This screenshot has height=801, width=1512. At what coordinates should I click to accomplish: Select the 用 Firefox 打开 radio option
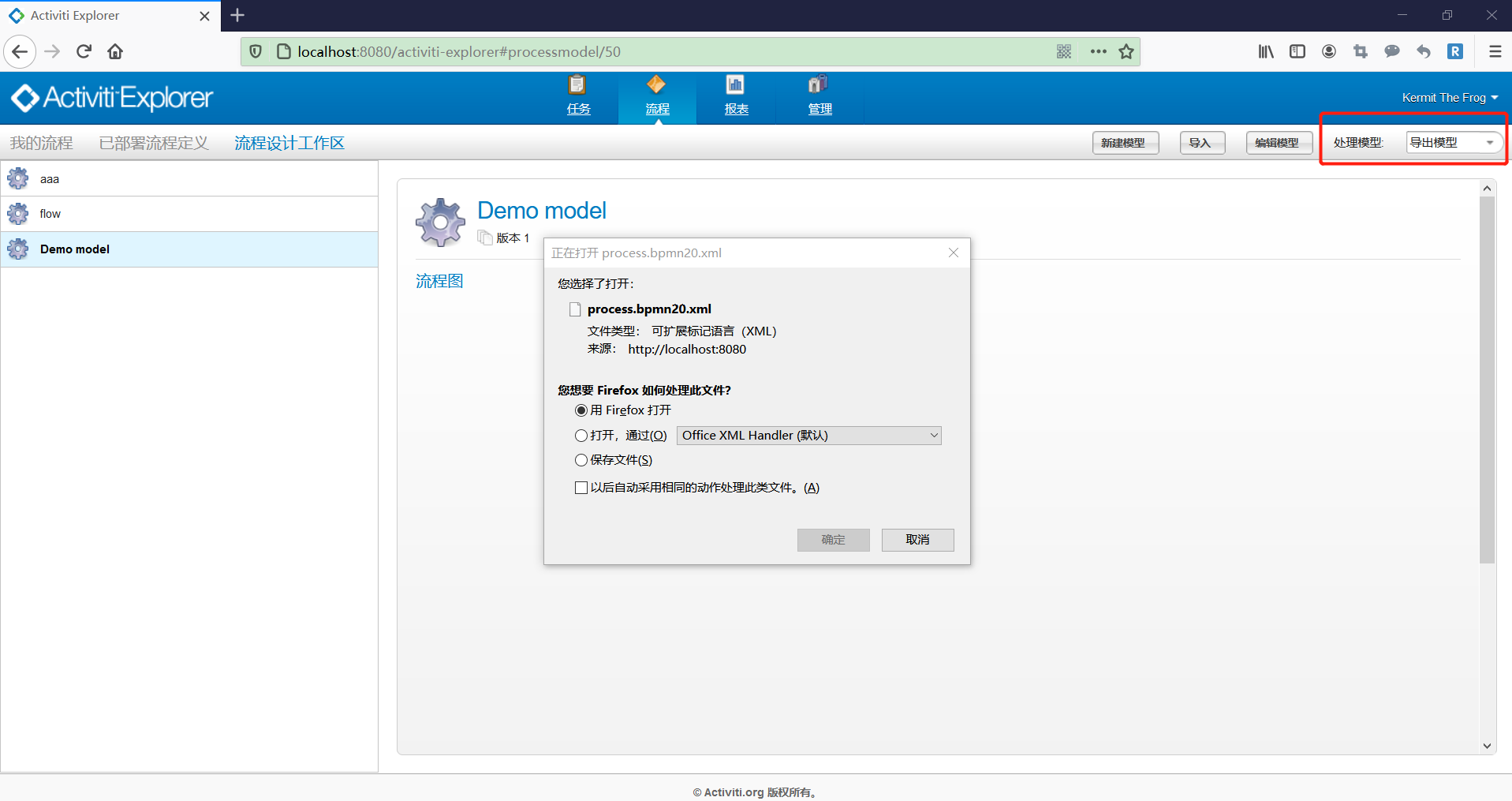[x=581, y=410]
